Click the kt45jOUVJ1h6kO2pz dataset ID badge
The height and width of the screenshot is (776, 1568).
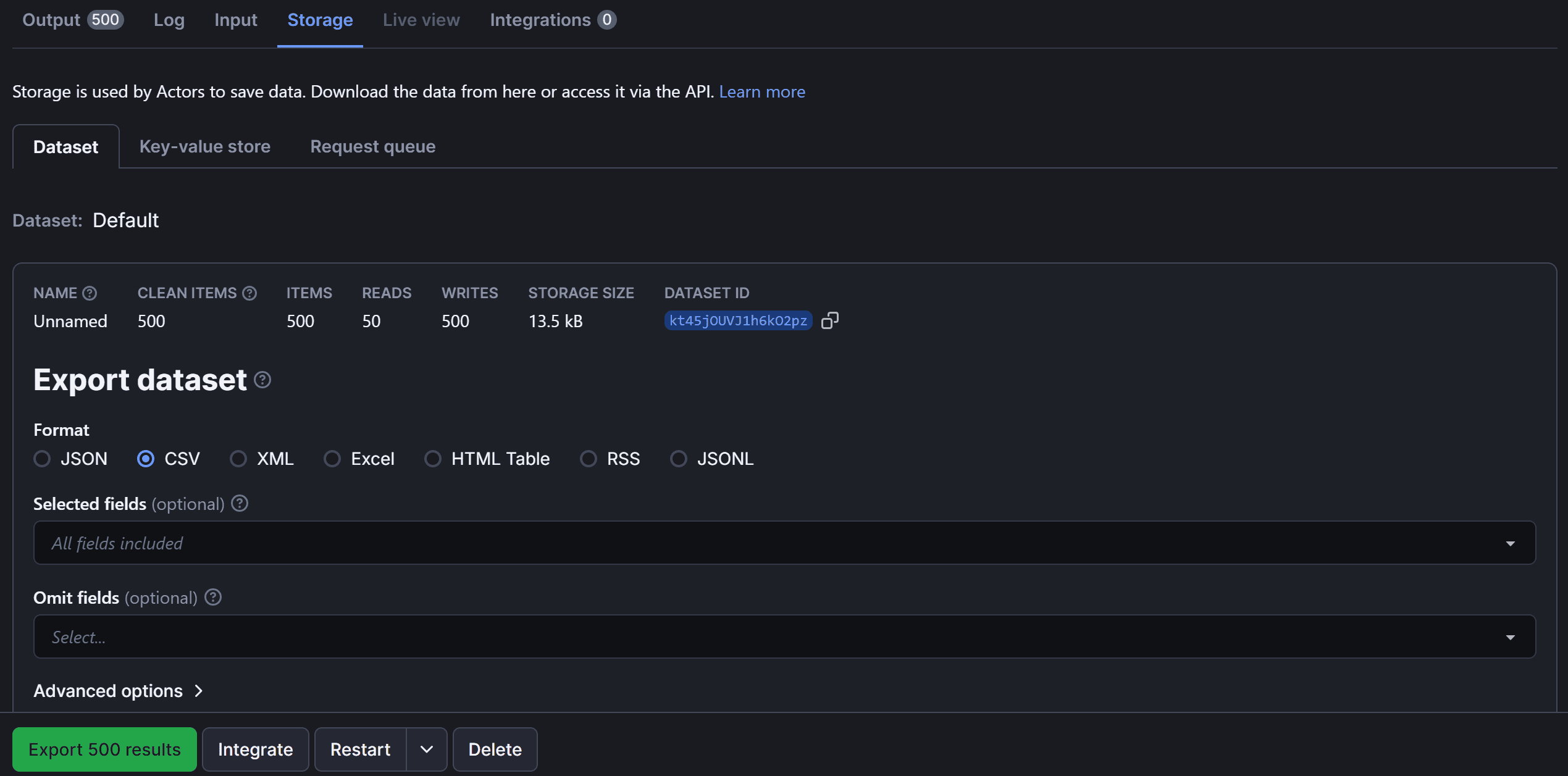tap(737, 320)
